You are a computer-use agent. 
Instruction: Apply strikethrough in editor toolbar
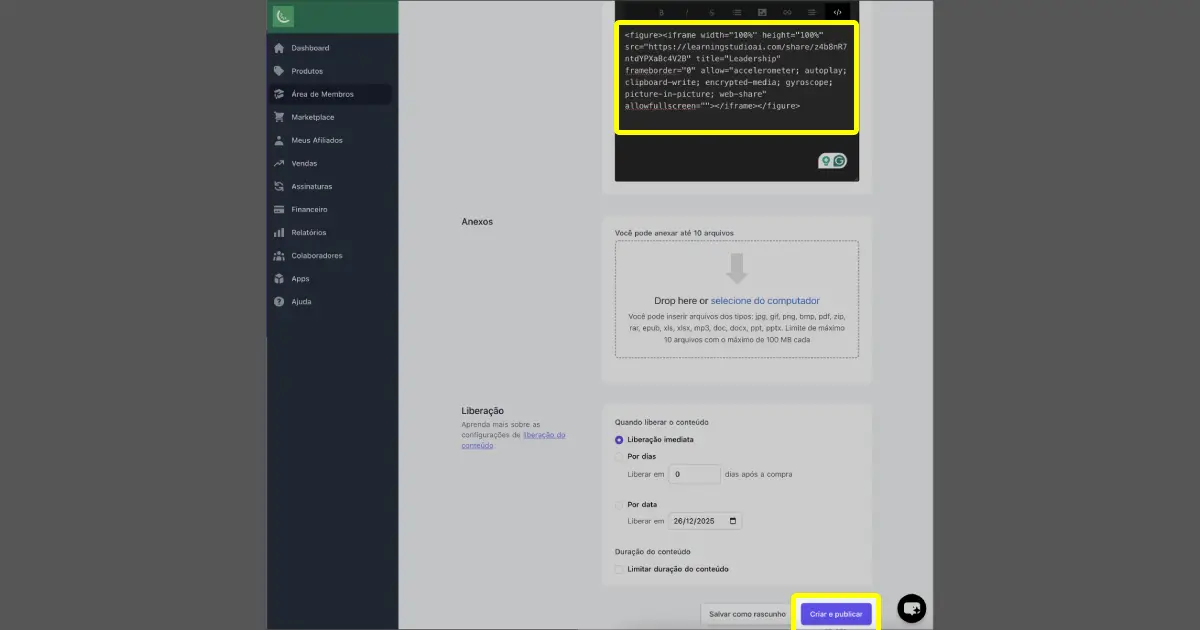coord(711,12)
